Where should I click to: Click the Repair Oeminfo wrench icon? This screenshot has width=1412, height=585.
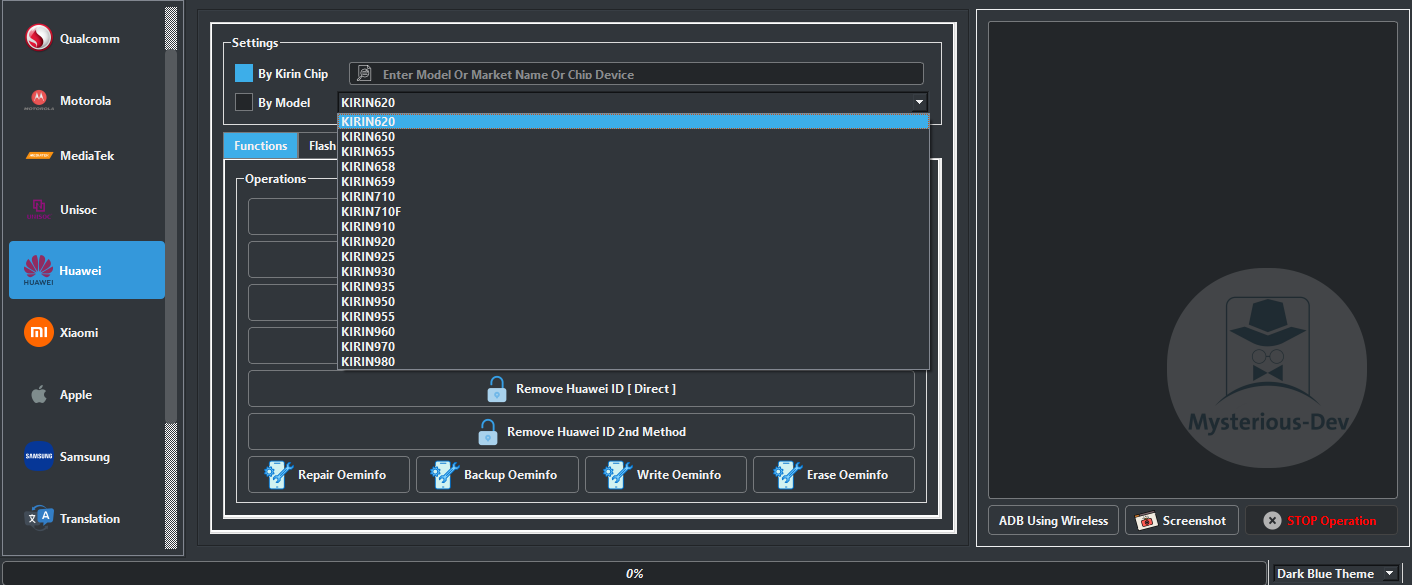pyautogui.click(x=278, y=475)
